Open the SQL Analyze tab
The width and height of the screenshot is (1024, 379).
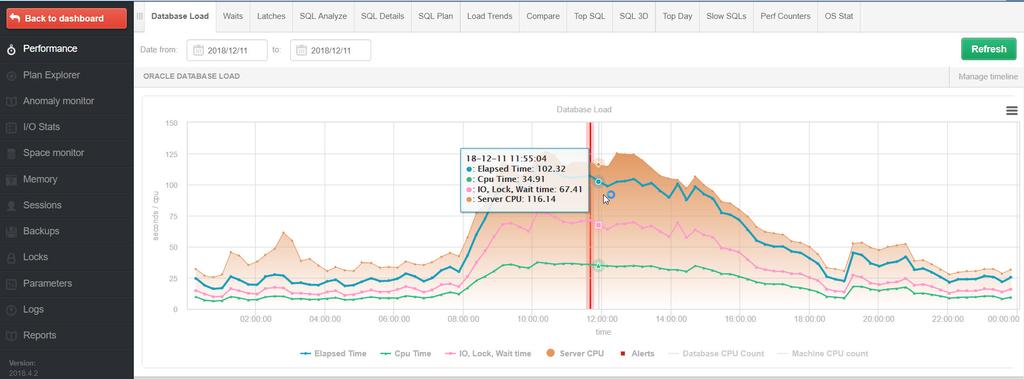(323, 16)
